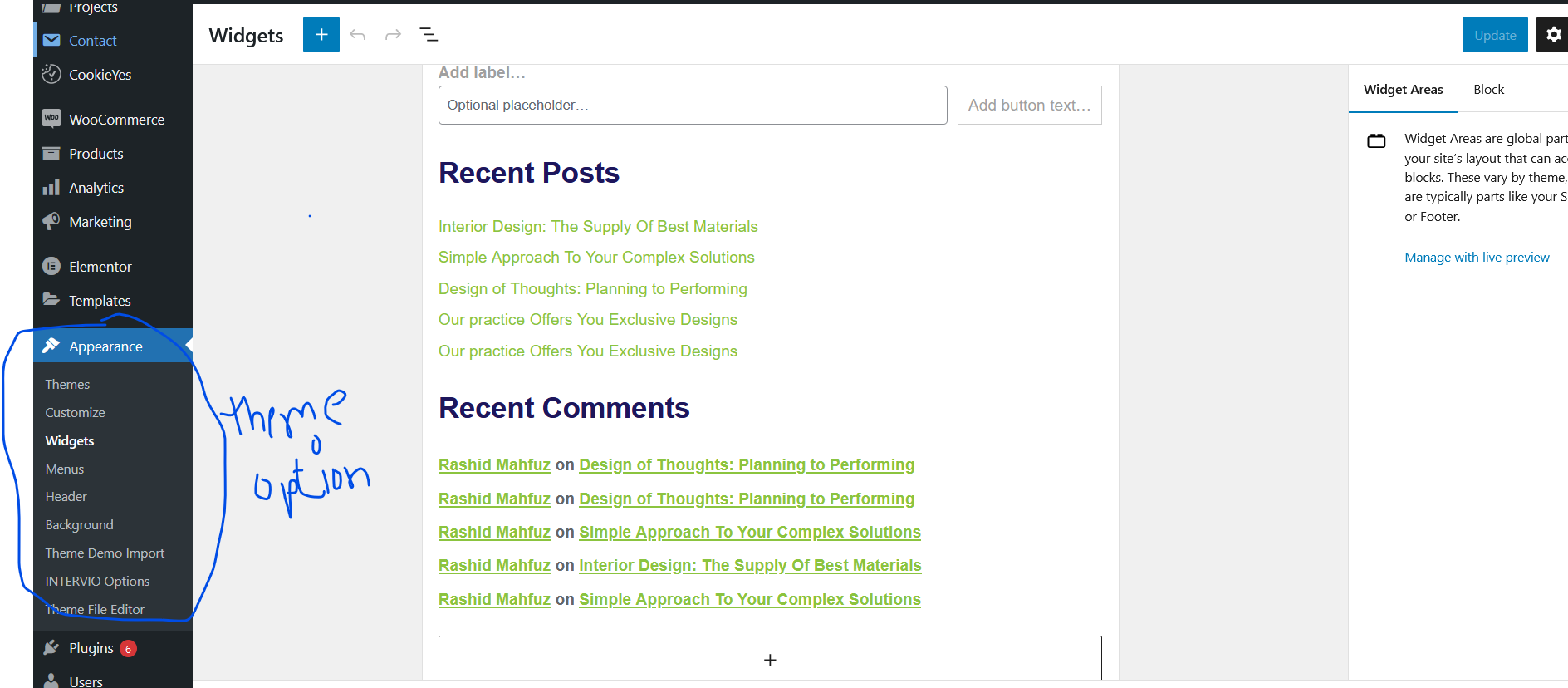Screen dimensions: 1568x688
Task: Select the Recent Posts heading
Action: pyautogui.click(x=529, y=173)
